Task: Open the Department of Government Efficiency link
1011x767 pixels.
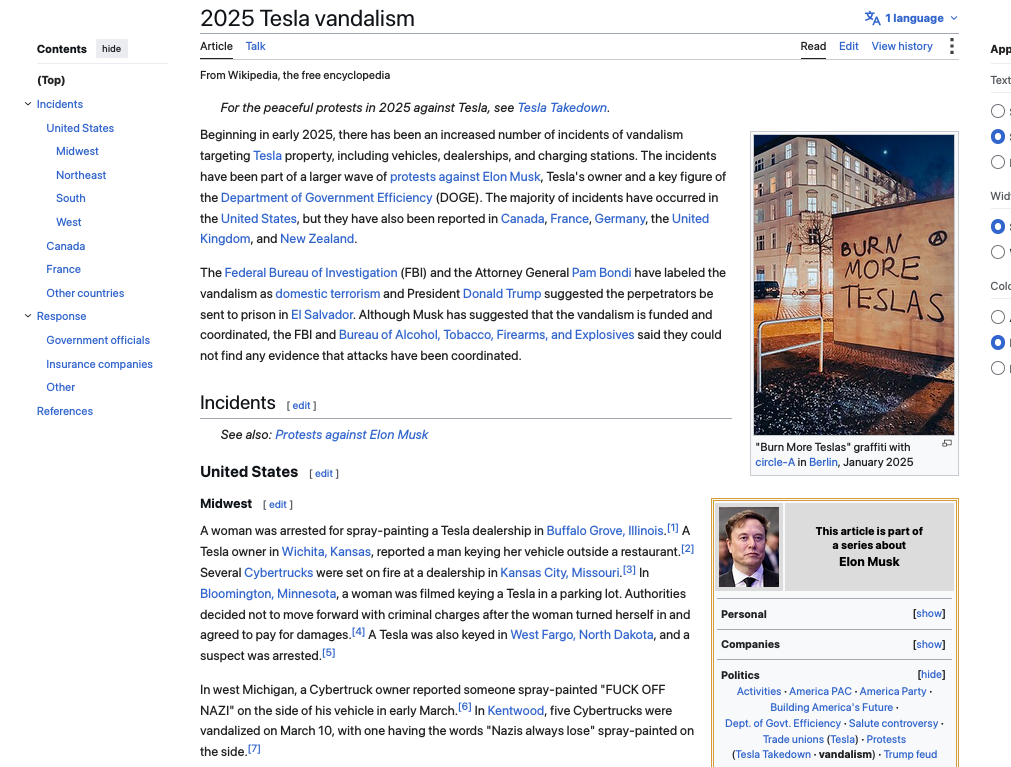Action: 326,198
